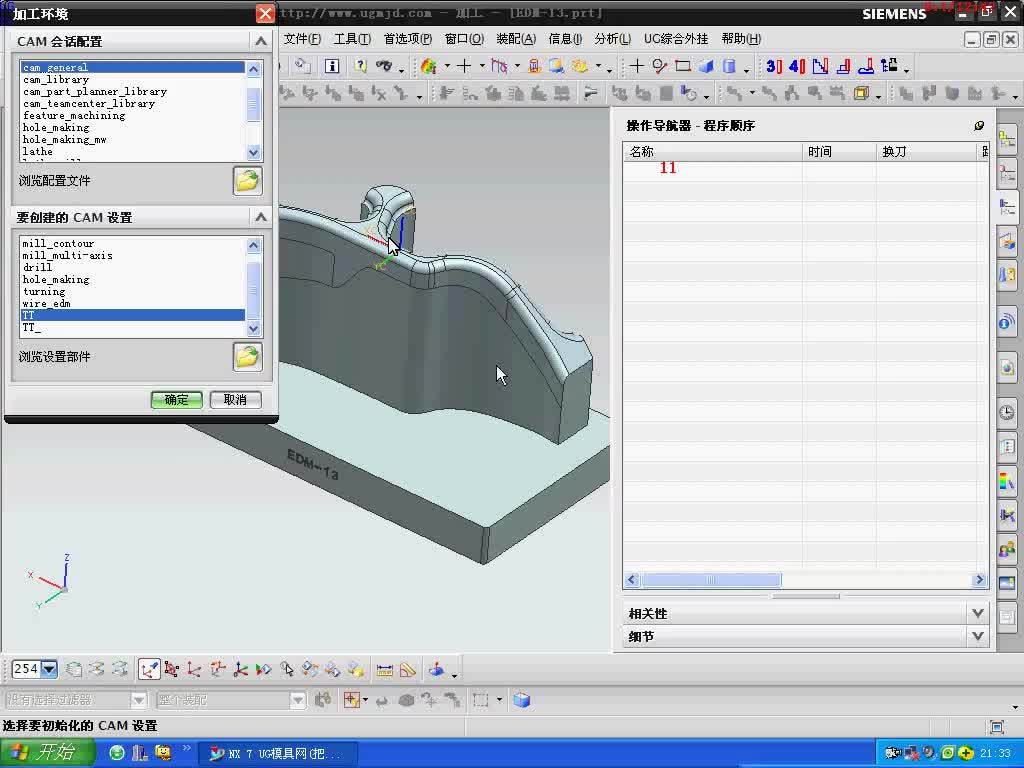Viewport: 1024px width, 768px height.
Task: Click the binoculars find icon
Action: click(384, 66)
